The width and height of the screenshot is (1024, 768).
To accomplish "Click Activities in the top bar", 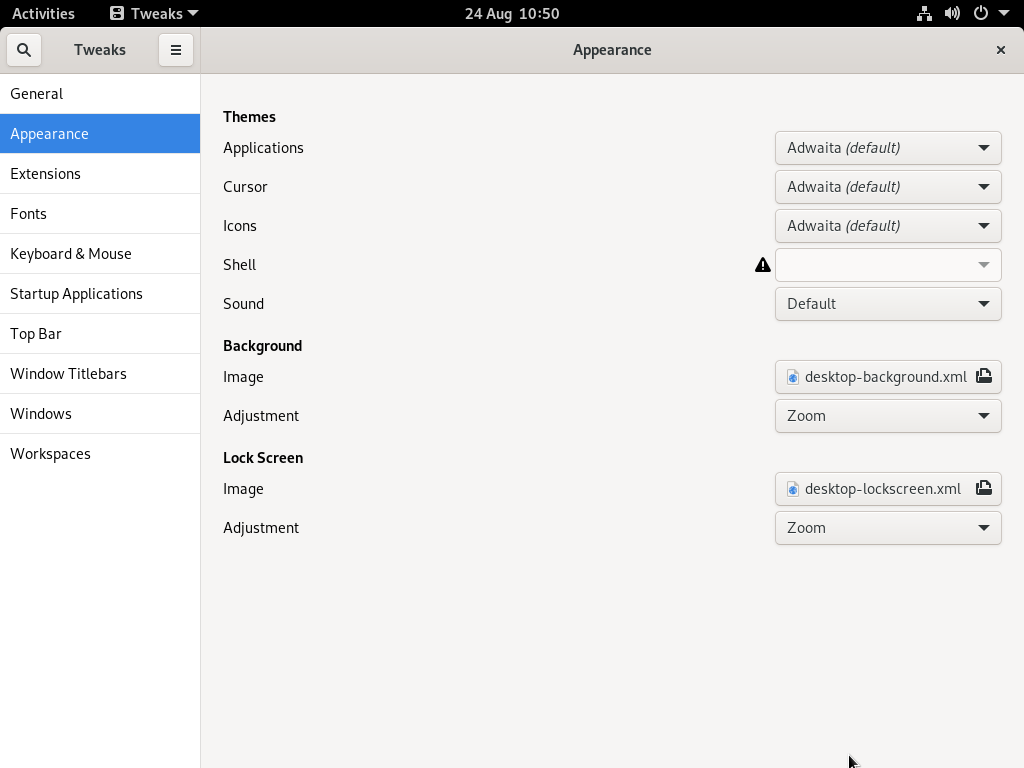I will (43, 14).
